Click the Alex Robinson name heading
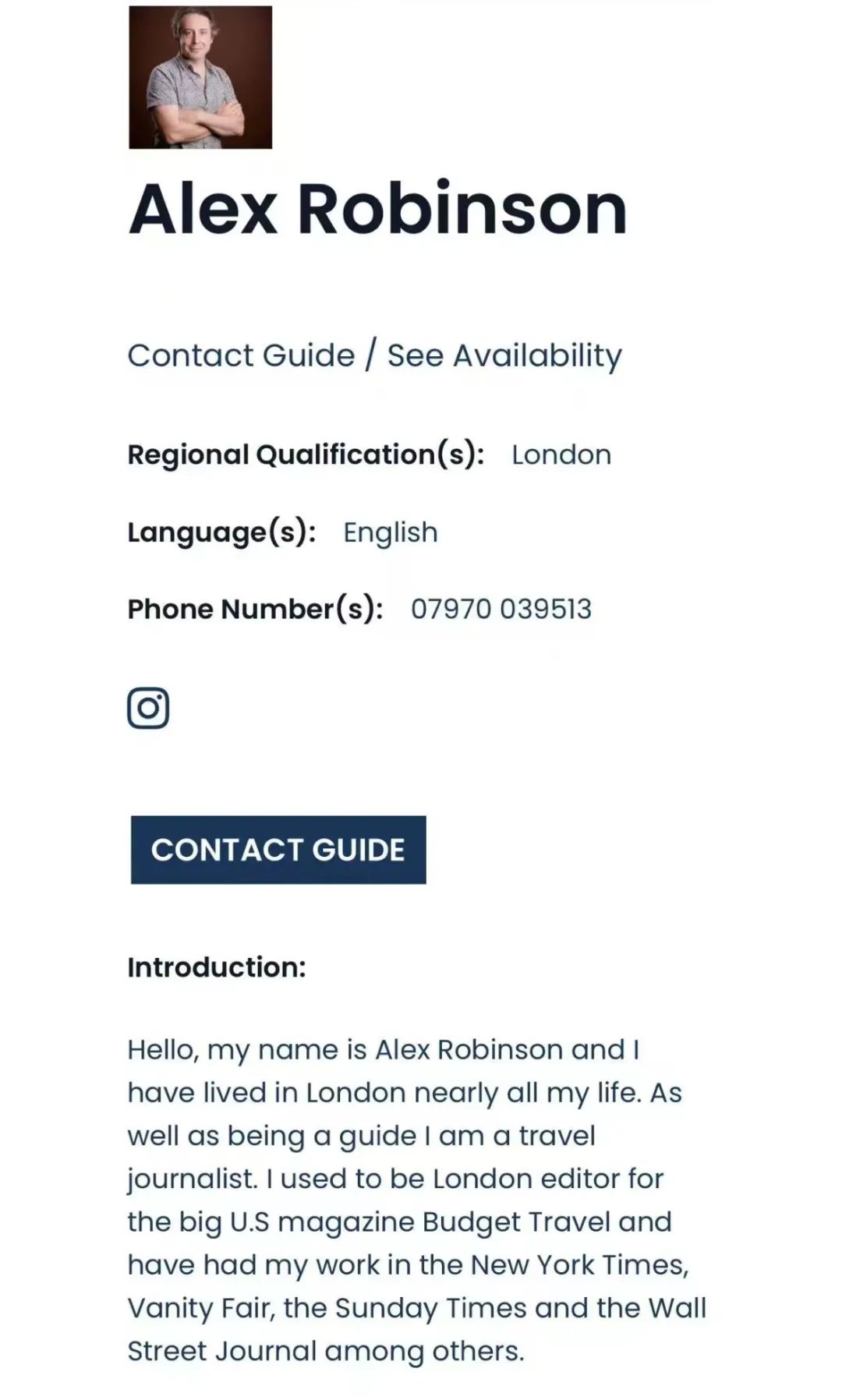 [377, 209]
